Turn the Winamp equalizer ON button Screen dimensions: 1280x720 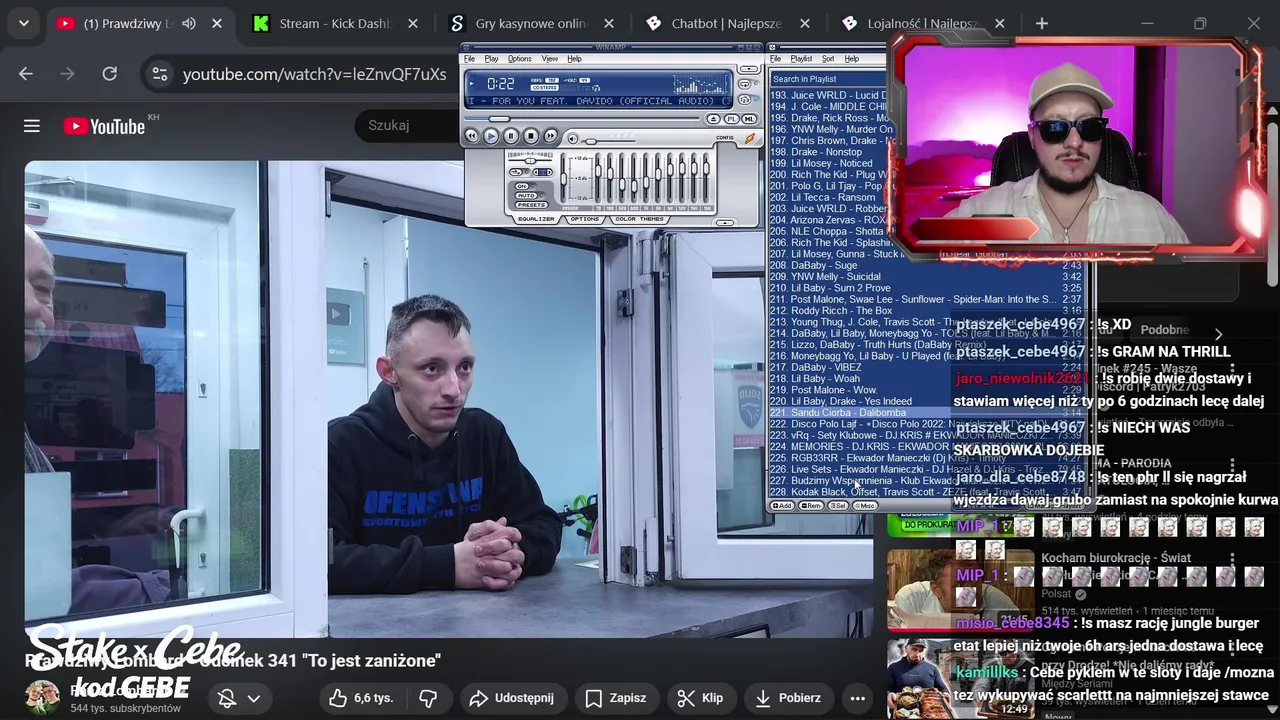pyautogui.click(x=522, y=186)
